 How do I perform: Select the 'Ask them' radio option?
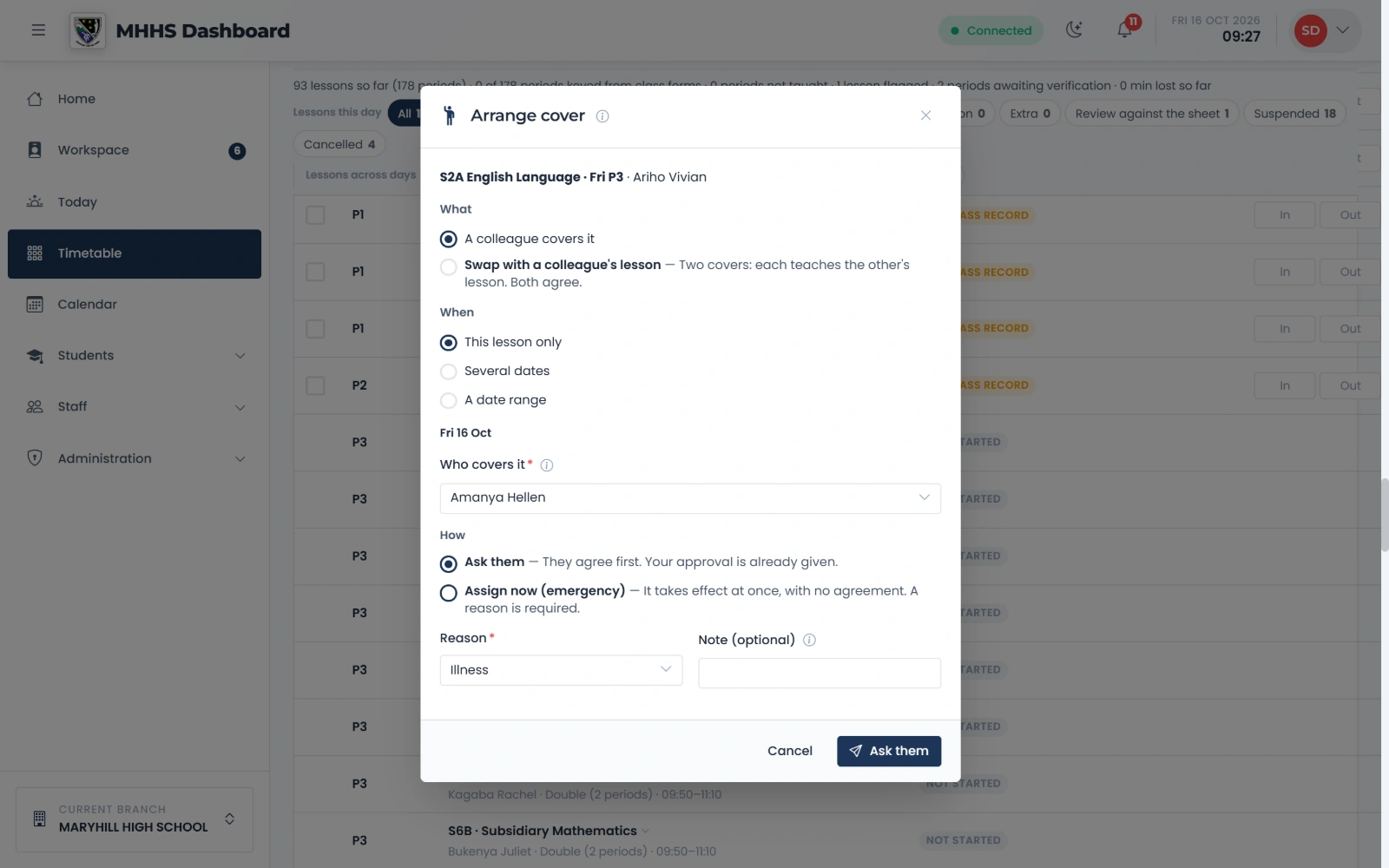pos(449,564)
